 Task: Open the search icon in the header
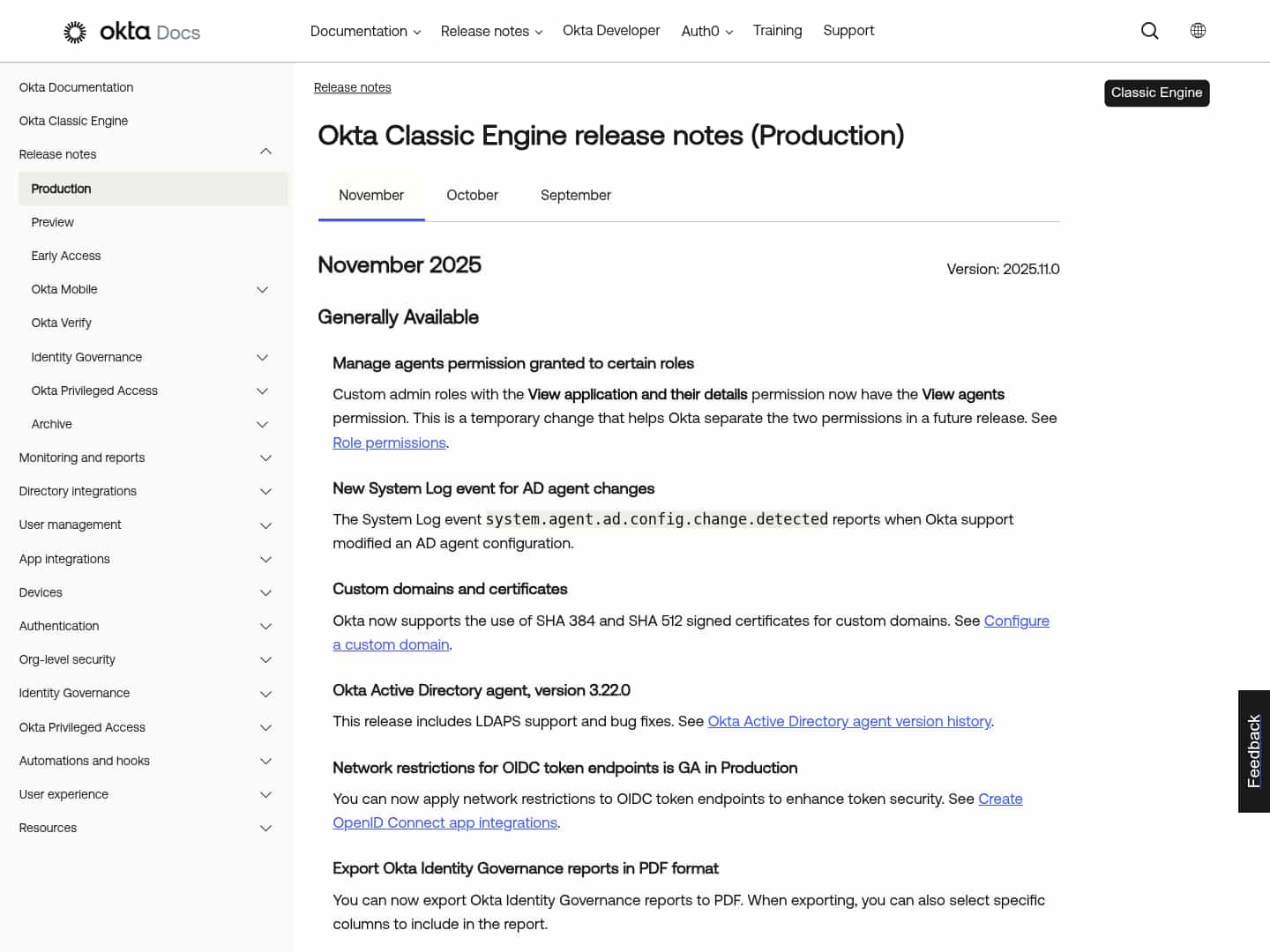point(1150,30)
